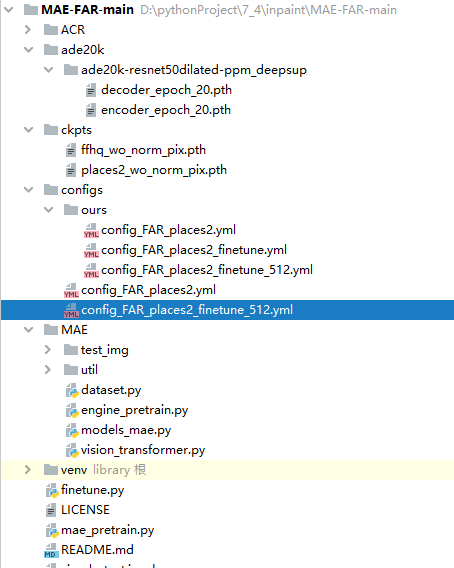The width and height of the screenshot is (454, 568).
Task: Select places2_wo_norm_pix.pth file name
Action: pyautogui.click(x=154, y=170)
